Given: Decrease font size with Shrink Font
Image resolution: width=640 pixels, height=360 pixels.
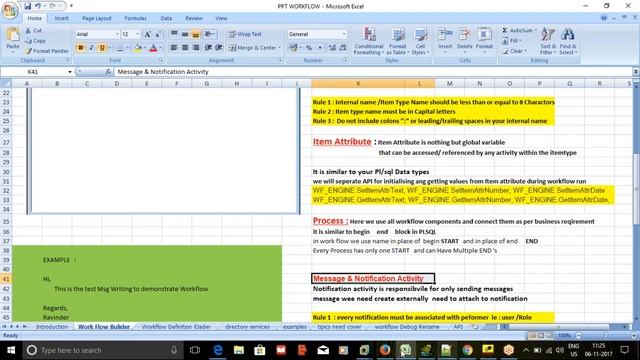Looking at the screenshot, I should 157,34.
